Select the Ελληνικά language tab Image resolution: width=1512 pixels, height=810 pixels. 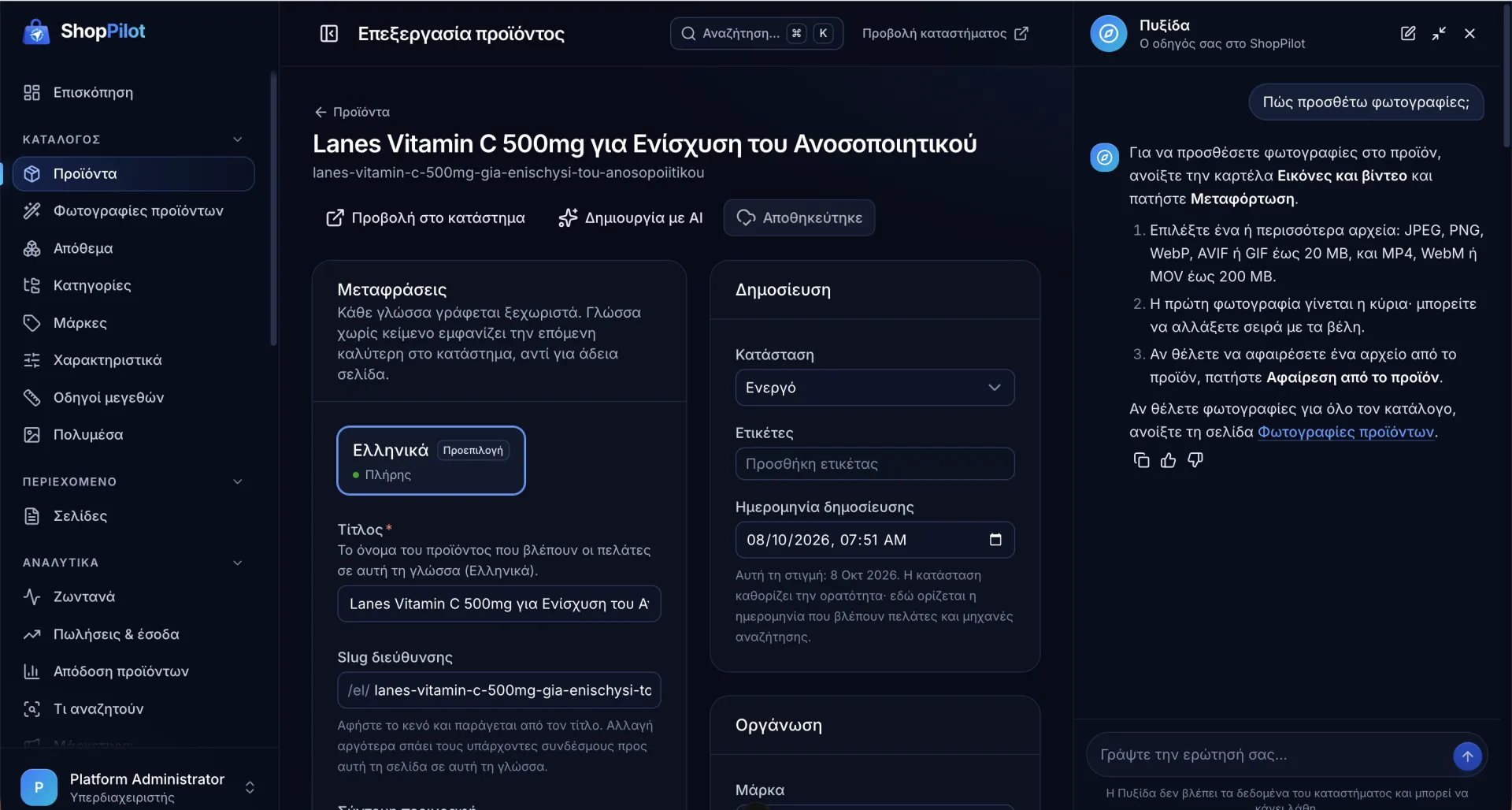tap(431, 460)
